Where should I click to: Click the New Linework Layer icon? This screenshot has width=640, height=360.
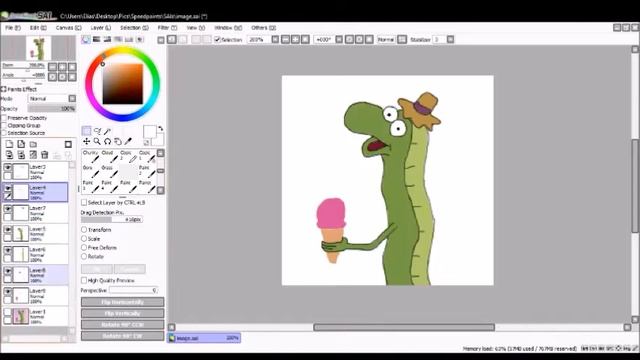[21, 144]
